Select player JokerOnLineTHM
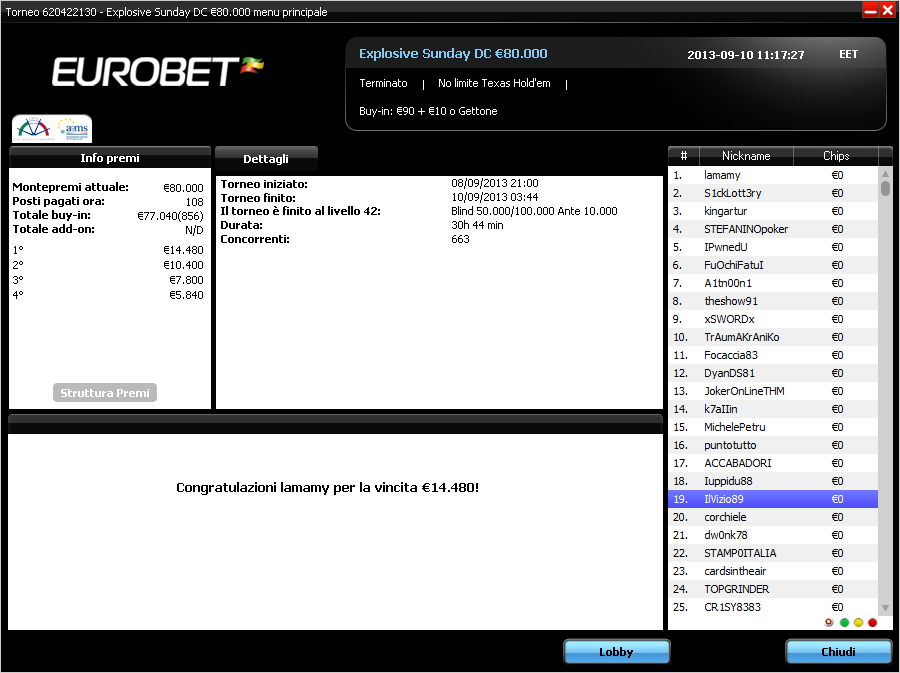 [773, 391]
